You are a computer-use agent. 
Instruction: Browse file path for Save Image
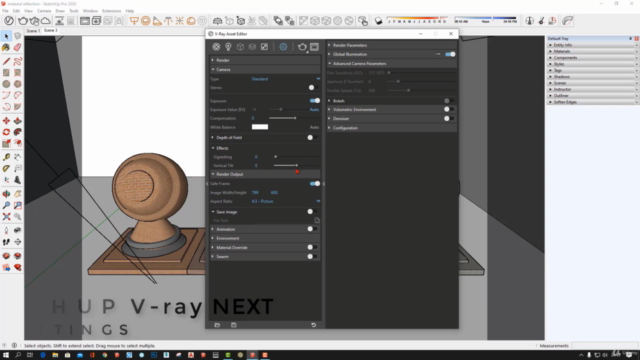click(x=317, y=220)
